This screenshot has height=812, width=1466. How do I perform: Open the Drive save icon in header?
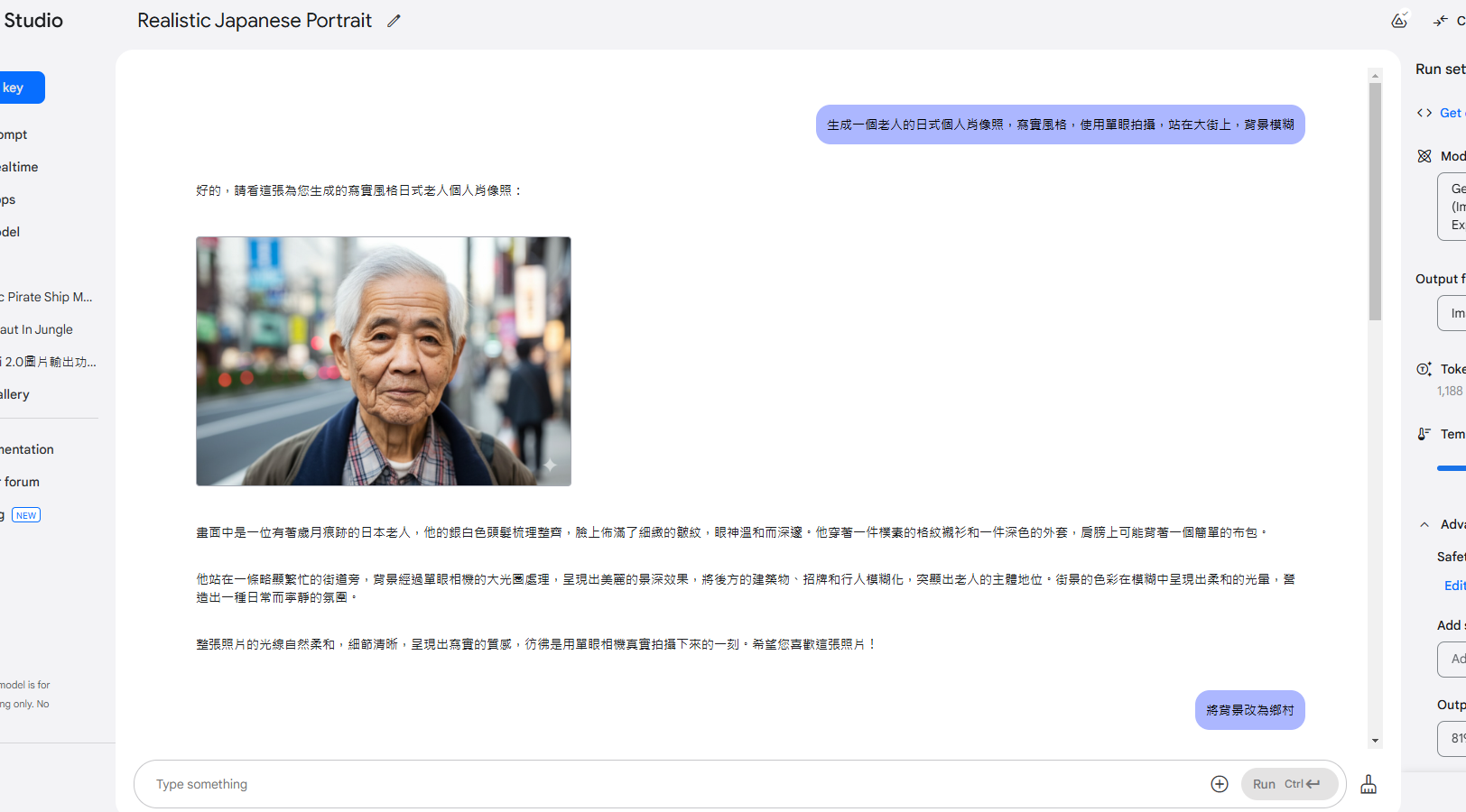(1399, 20)
